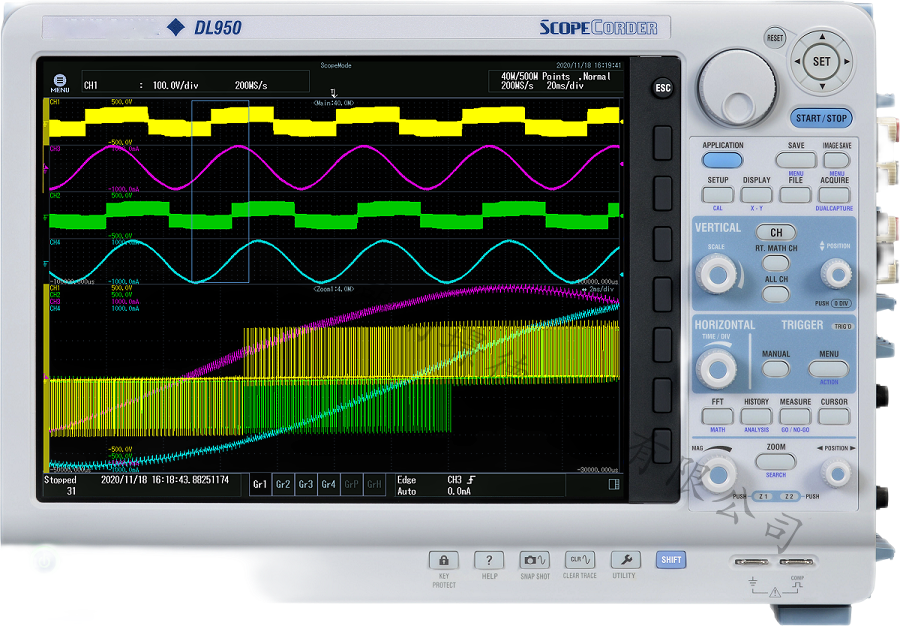Click the '20ms/div' time base readout
This screenshot has width=900, height=626.
pos(565,85)
